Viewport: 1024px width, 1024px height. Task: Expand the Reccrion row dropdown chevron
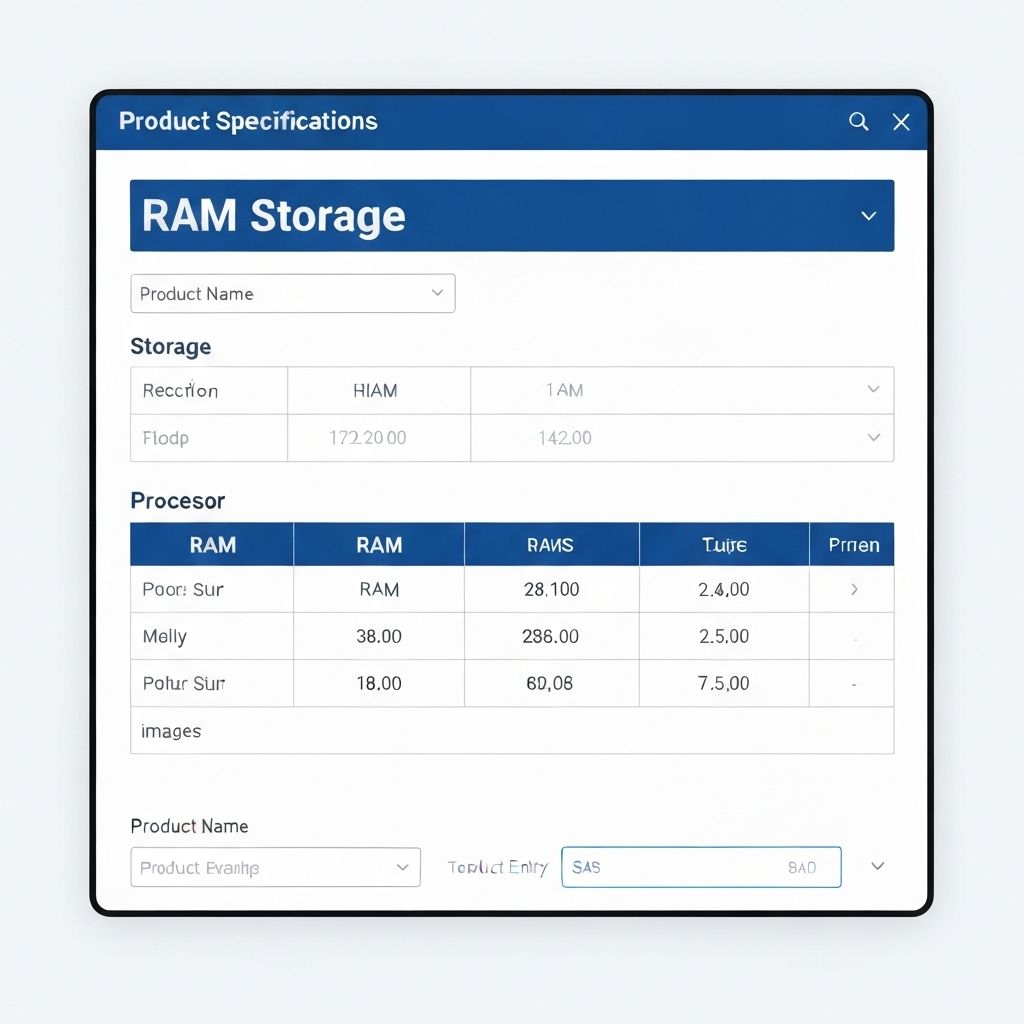tap(873, 390)
